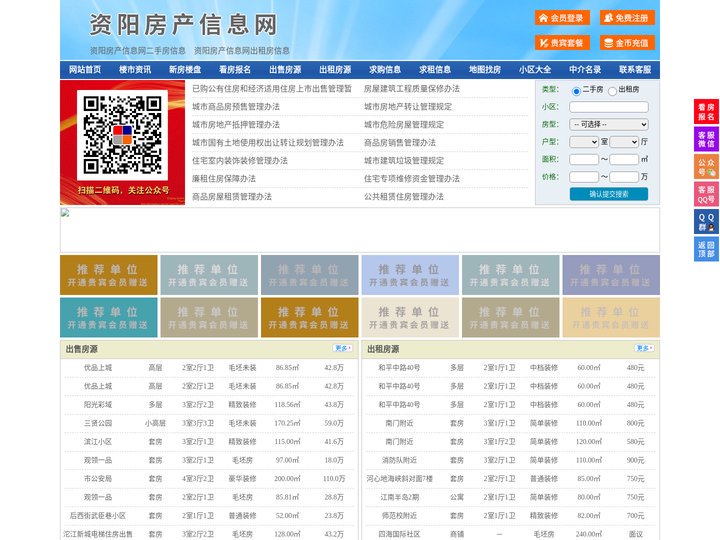Select the 二手房 radio button
The width and height of the screenshot is (720, 540).
pos(576,91)
